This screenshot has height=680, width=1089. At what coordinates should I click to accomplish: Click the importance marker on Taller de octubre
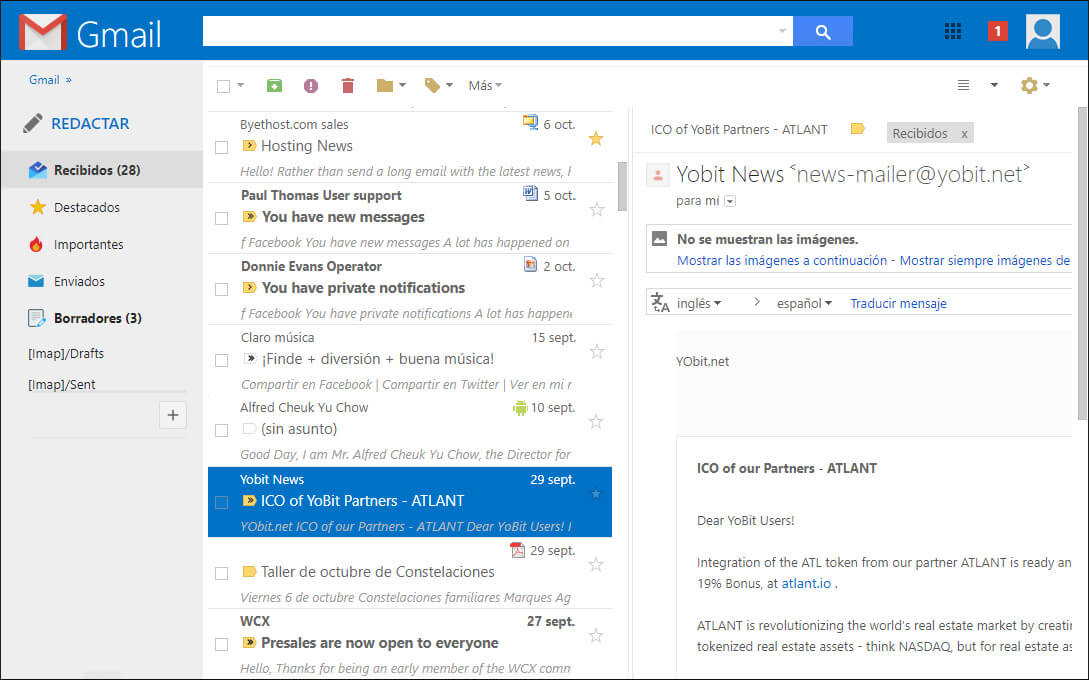tap(249, 572)
